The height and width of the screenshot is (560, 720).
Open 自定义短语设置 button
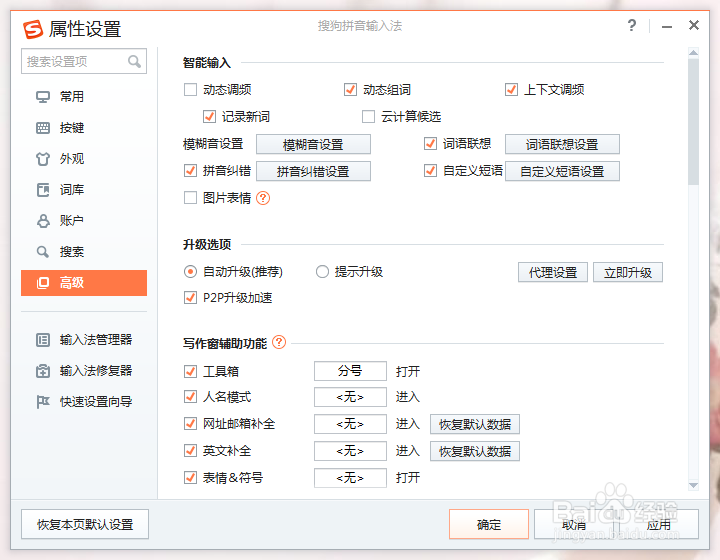point(562,171)
